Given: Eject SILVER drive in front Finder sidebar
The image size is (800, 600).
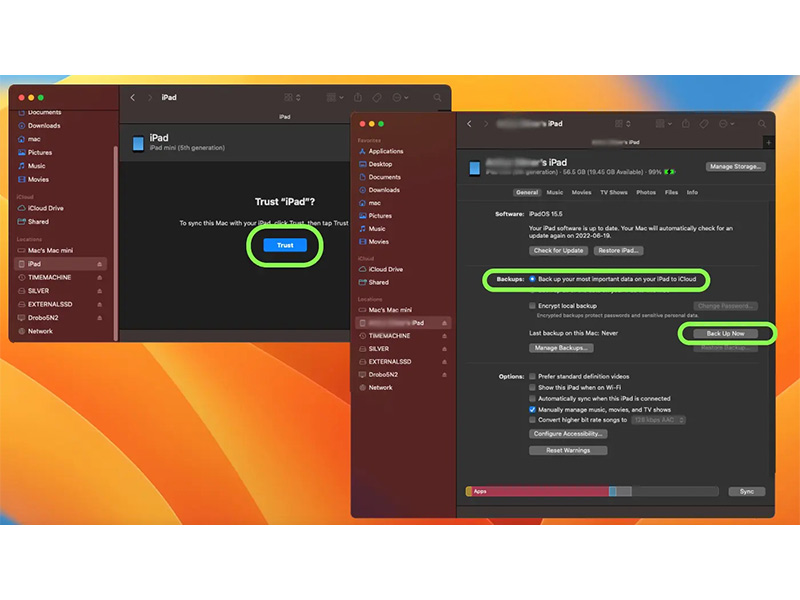Looking at the screenshot, I should click(x=444, y=349).
